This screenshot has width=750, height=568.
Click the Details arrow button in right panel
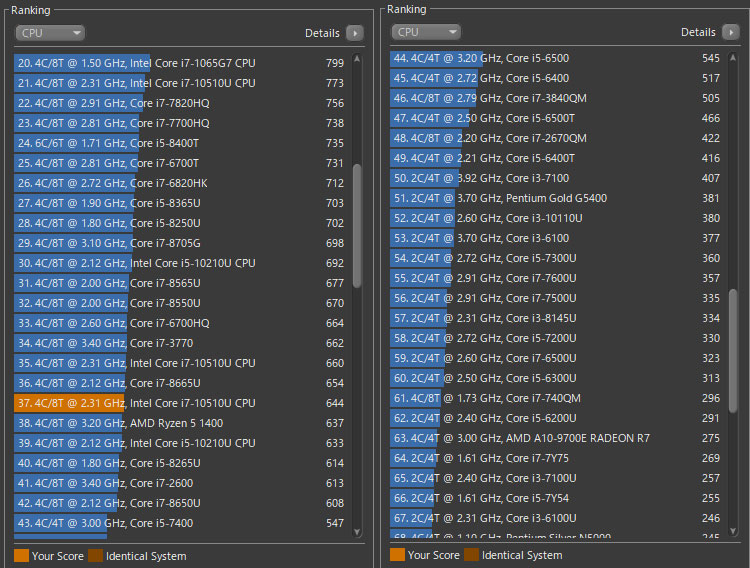click(731, 32)
